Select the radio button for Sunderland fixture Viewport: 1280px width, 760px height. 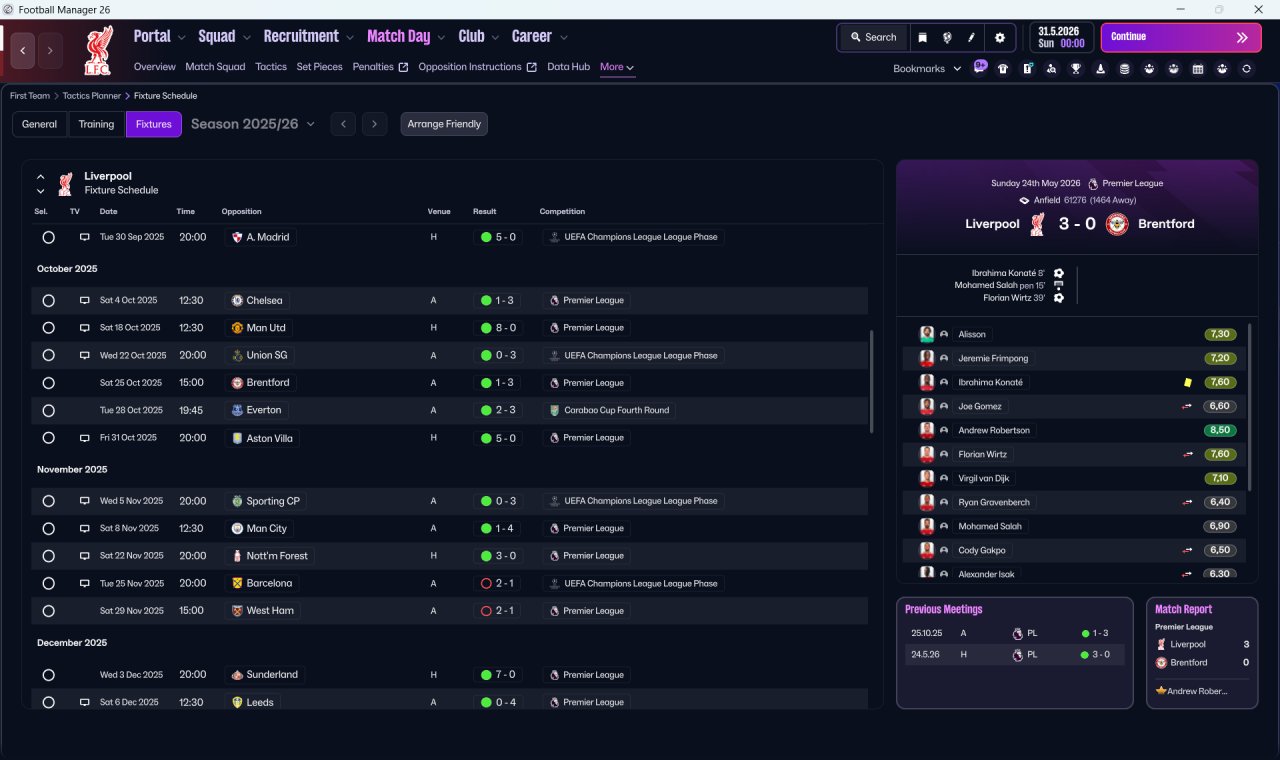coord(48,675)
